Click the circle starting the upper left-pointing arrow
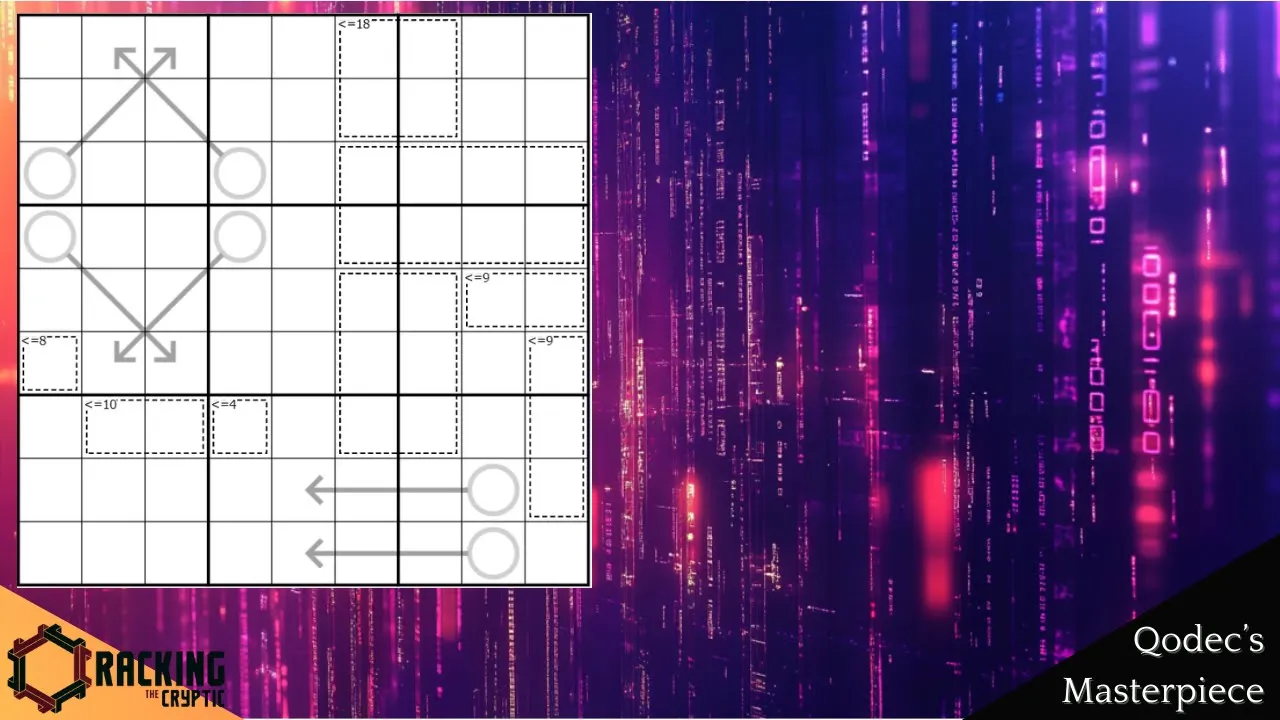This screenshot has height=720, width=1280. [x=493, y=490]
